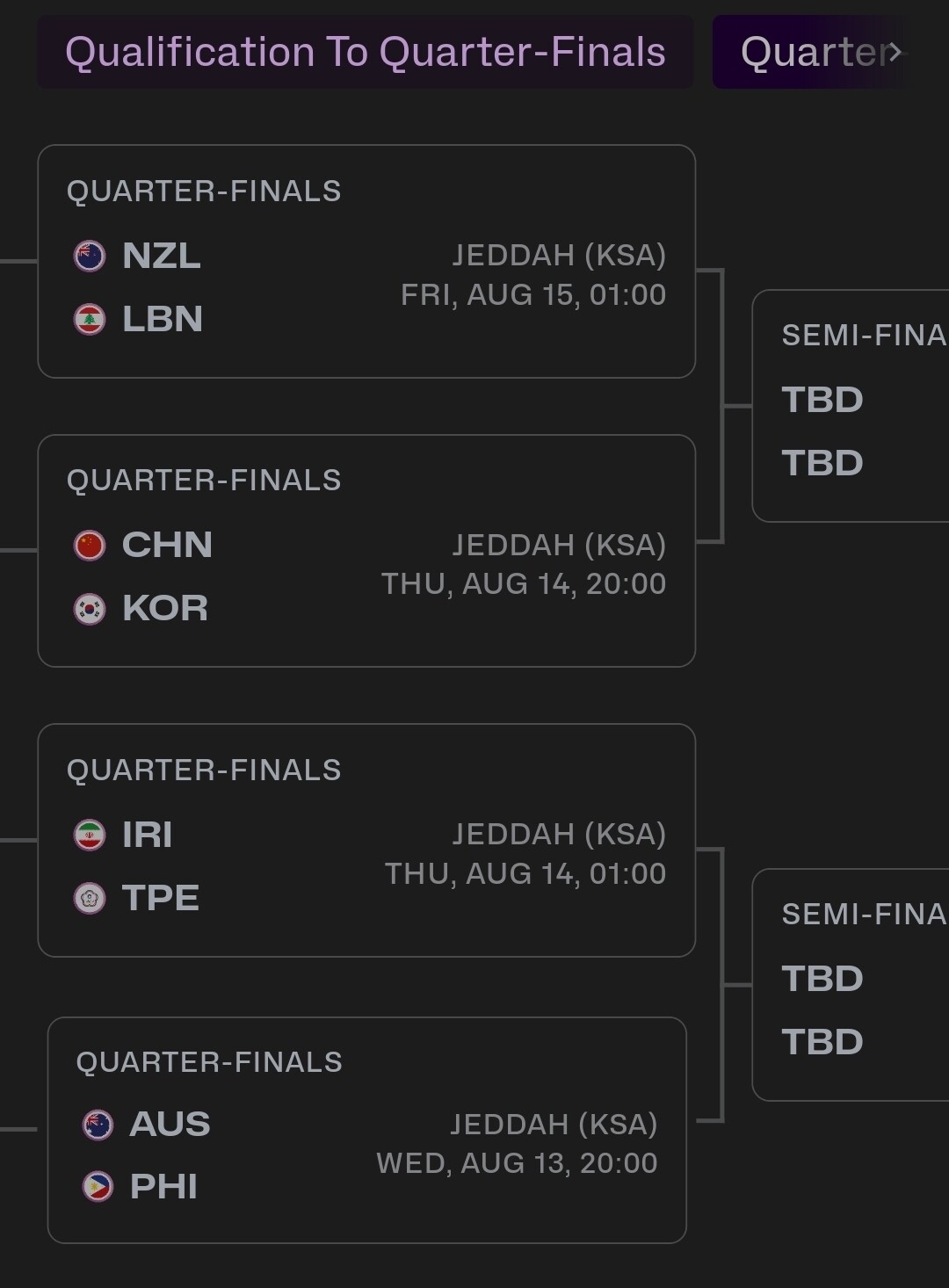
Task: Click the Chinese Taipei flag icon
Action: pyautogui.click(x=90, y=898)
